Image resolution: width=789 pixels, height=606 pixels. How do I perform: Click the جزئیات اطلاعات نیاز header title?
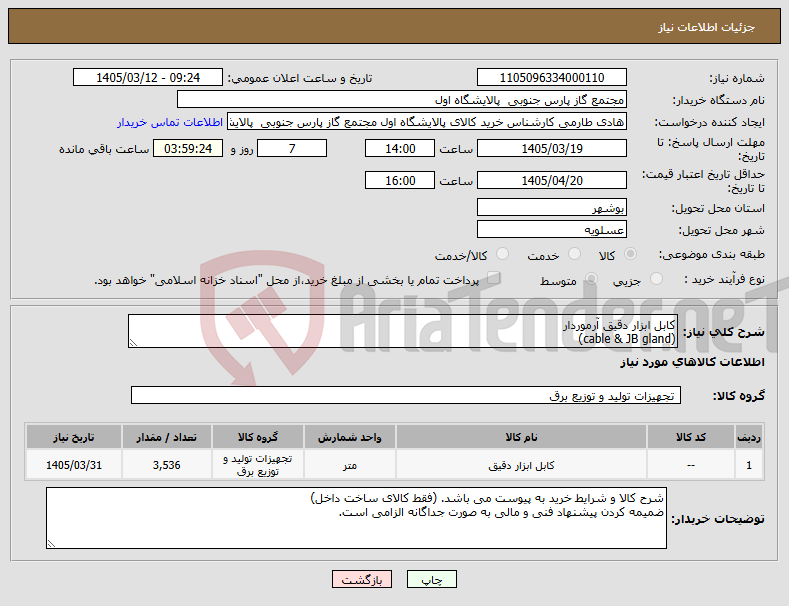click(706, 27)
